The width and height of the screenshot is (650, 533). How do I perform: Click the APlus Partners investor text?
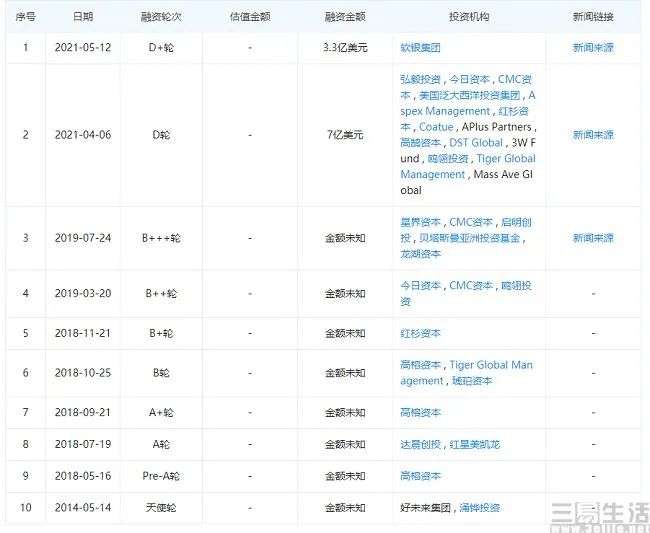tap(497, 127)
